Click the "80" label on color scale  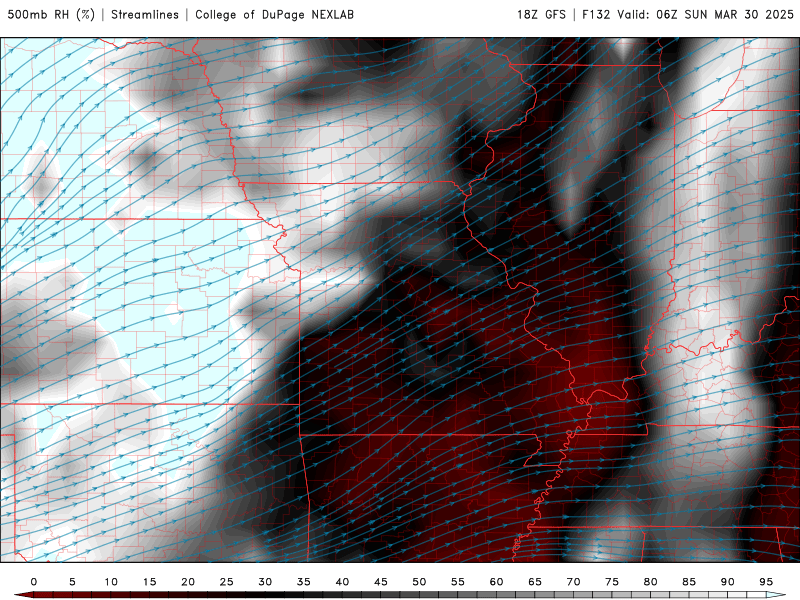651,582
